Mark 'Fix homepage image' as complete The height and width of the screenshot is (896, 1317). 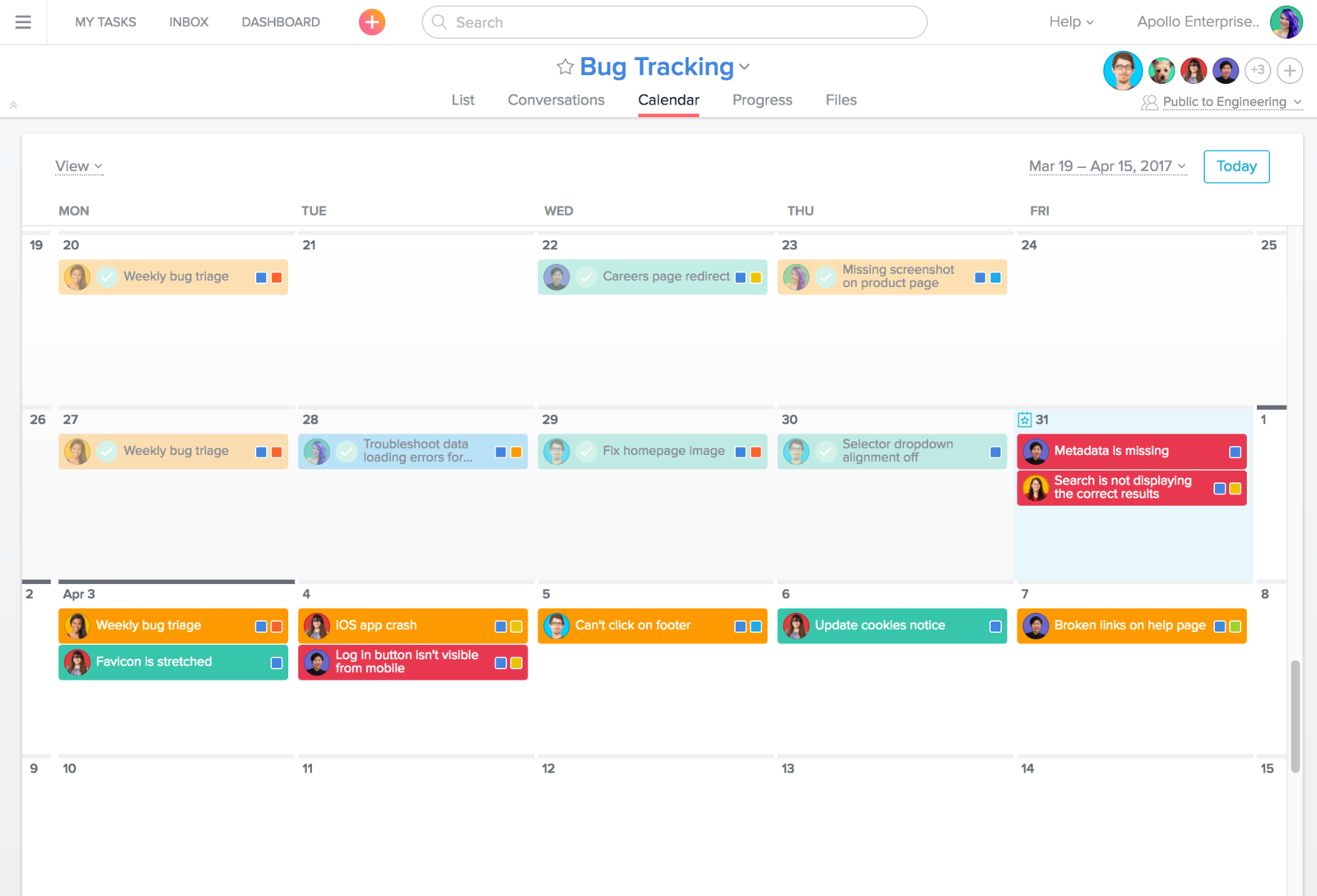(x=587, y=451)
